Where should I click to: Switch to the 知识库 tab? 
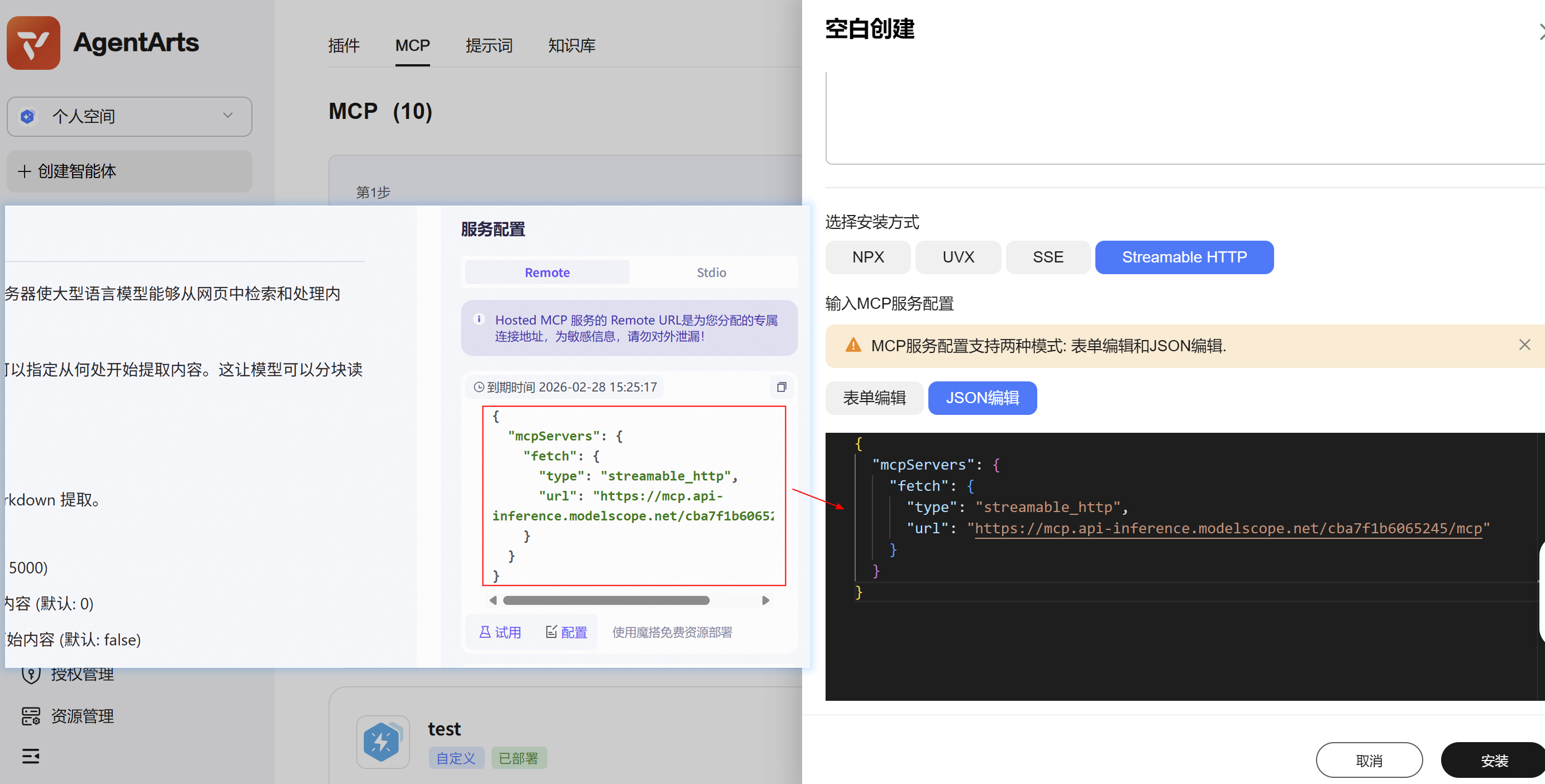(571, 46)
